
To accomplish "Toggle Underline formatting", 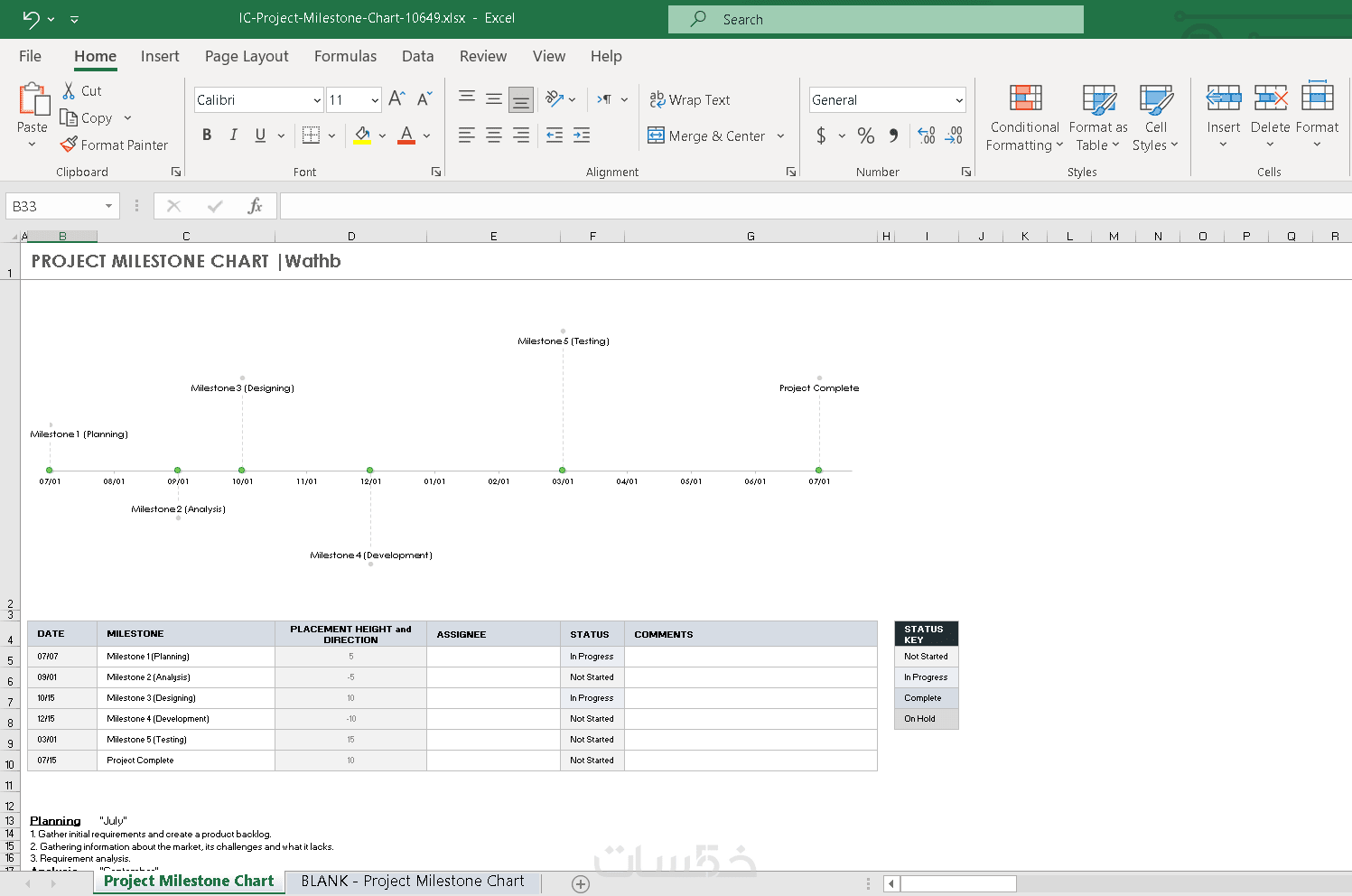I will coord(260,135).
